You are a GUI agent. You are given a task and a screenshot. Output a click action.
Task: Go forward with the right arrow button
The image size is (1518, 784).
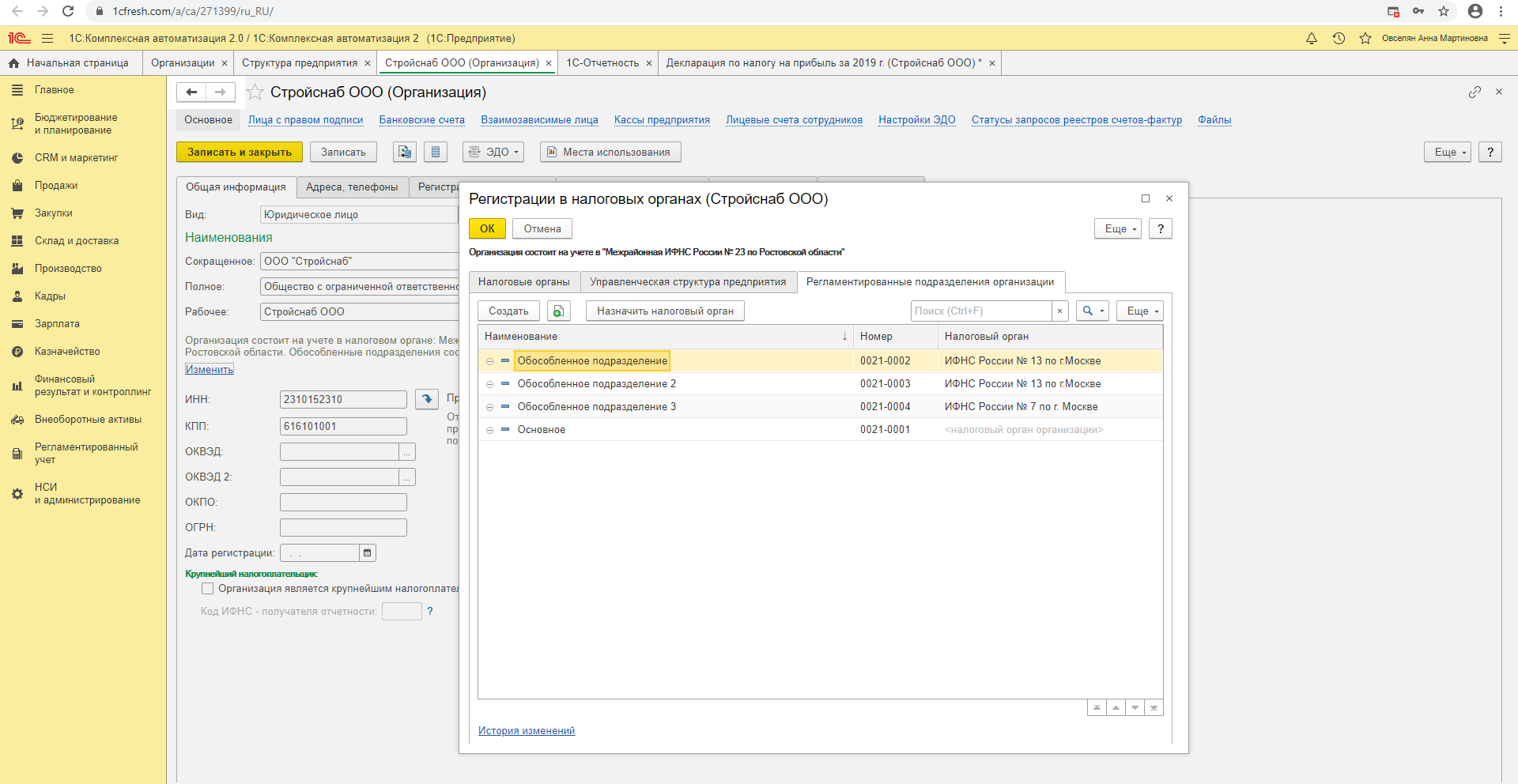coord(221,92)
